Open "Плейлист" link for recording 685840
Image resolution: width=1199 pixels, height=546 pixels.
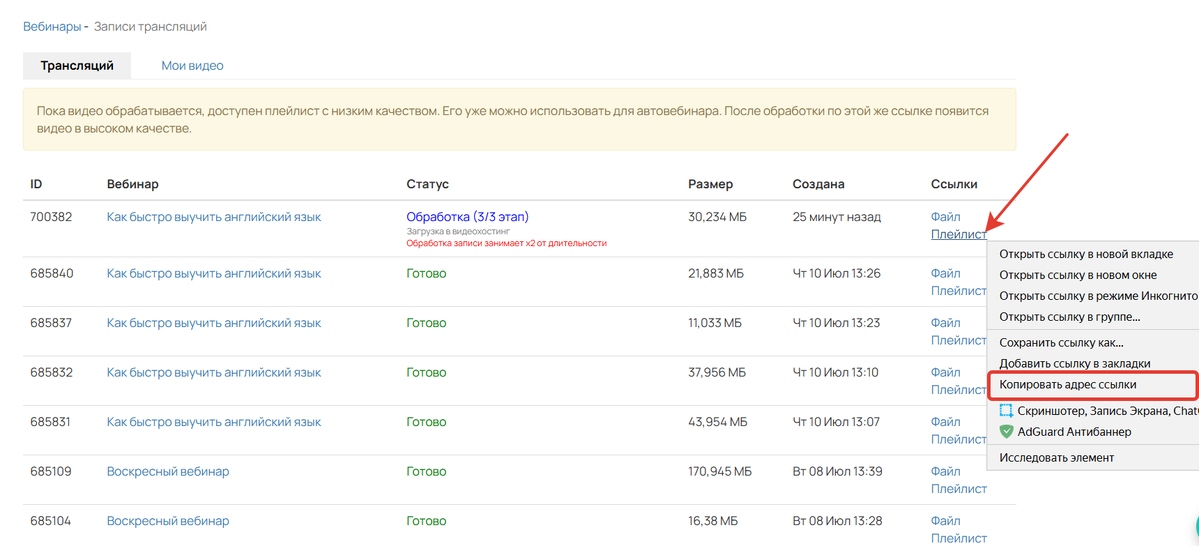tap(958, 291)
